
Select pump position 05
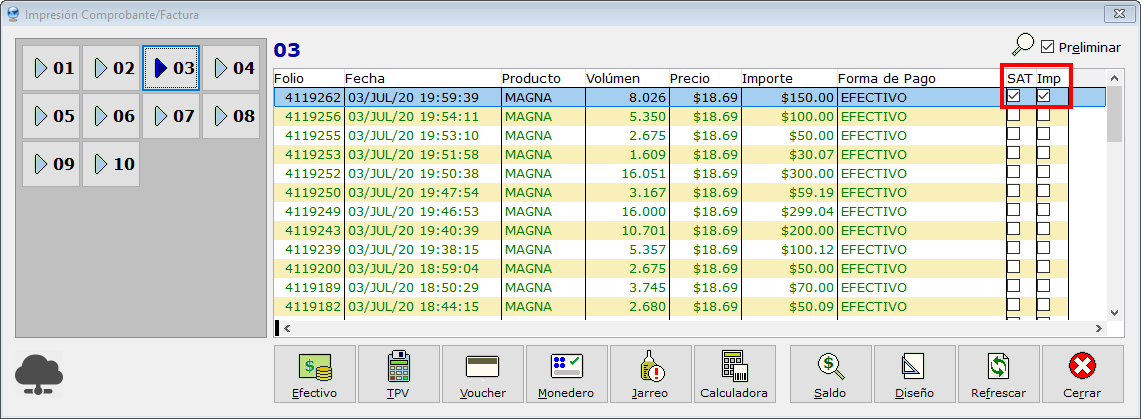52,116
